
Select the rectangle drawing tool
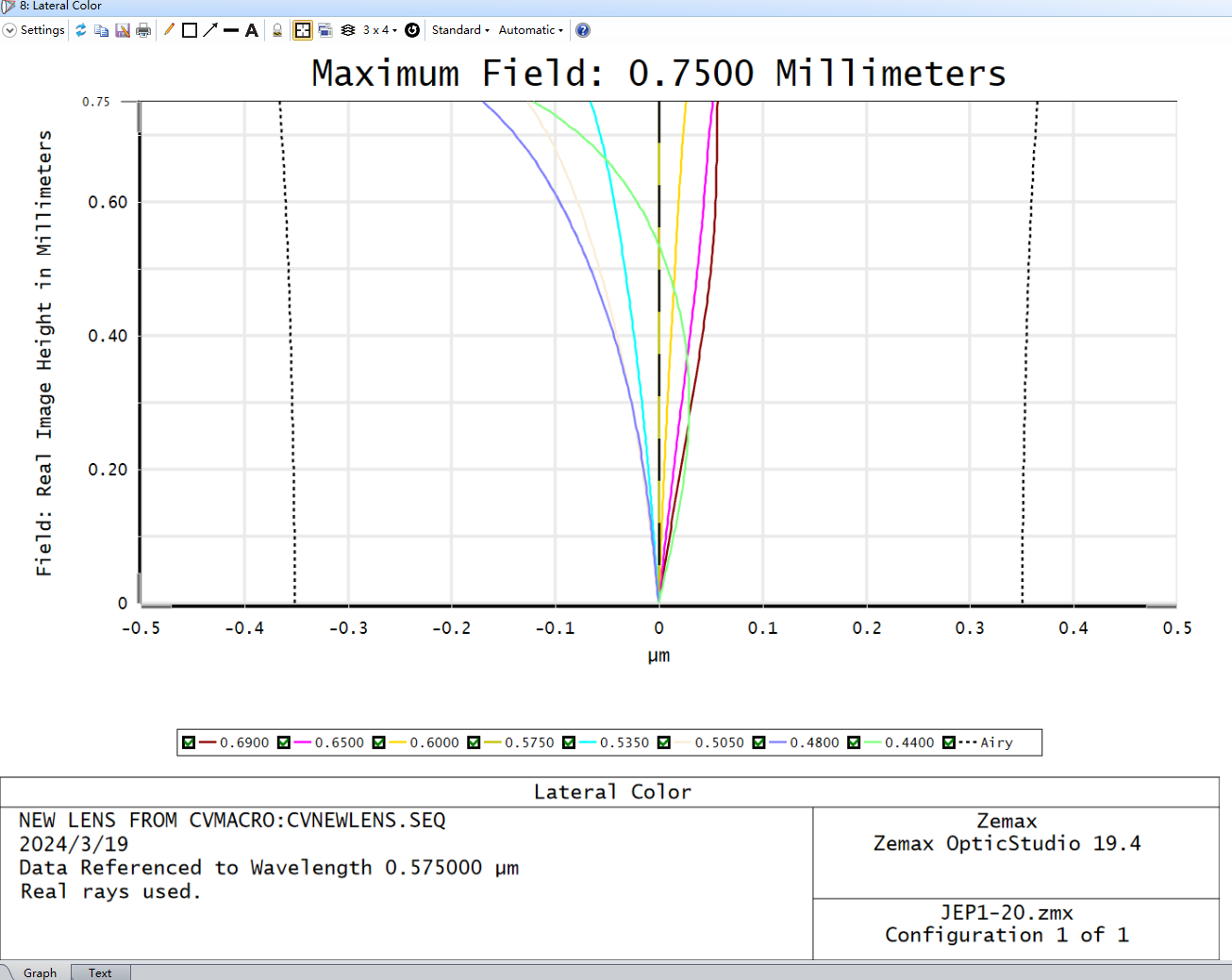[x=190, y=30]
